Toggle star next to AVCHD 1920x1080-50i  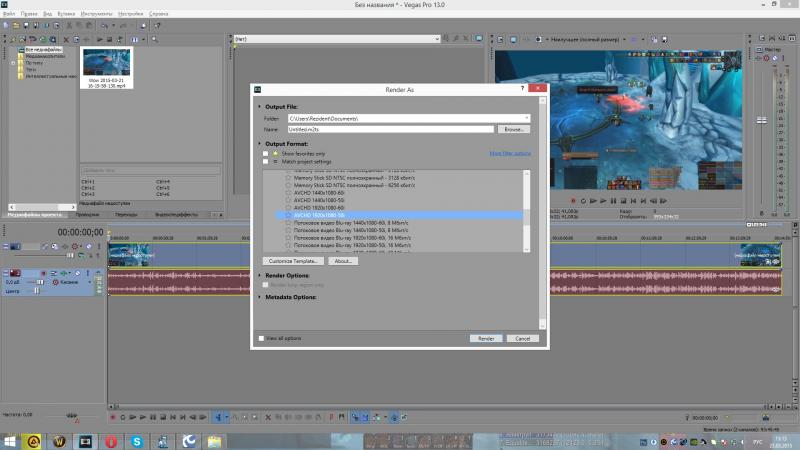[288, 215]
